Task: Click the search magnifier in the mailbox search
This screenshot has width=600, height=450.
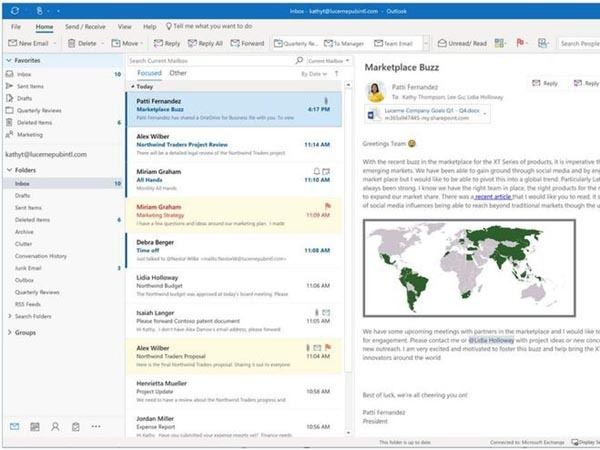Action: [x=299, y=60]
